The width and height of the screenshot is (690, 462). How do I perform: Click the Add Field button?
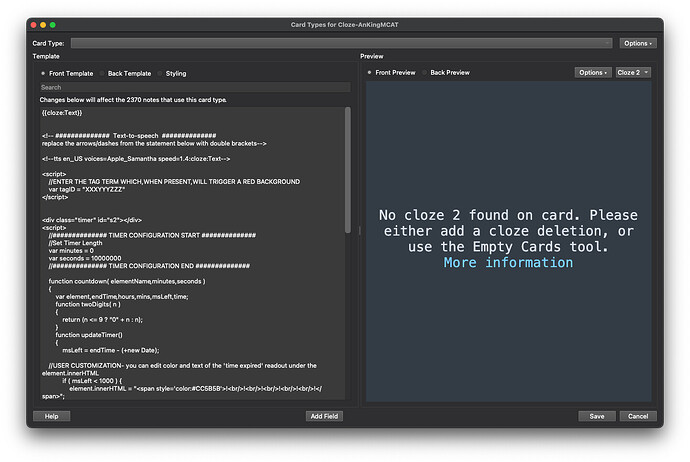click(x=325, y=416)
